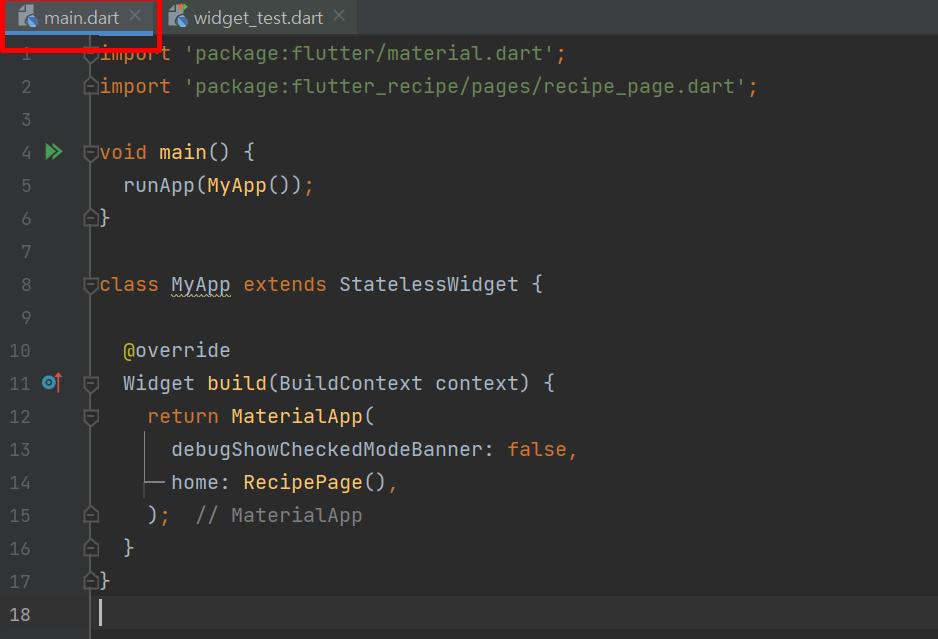Image resolution: width=938 pixels, height=639 pixels.
Task: Run main() with the green gutter arrow
Action: coord(54,151)
